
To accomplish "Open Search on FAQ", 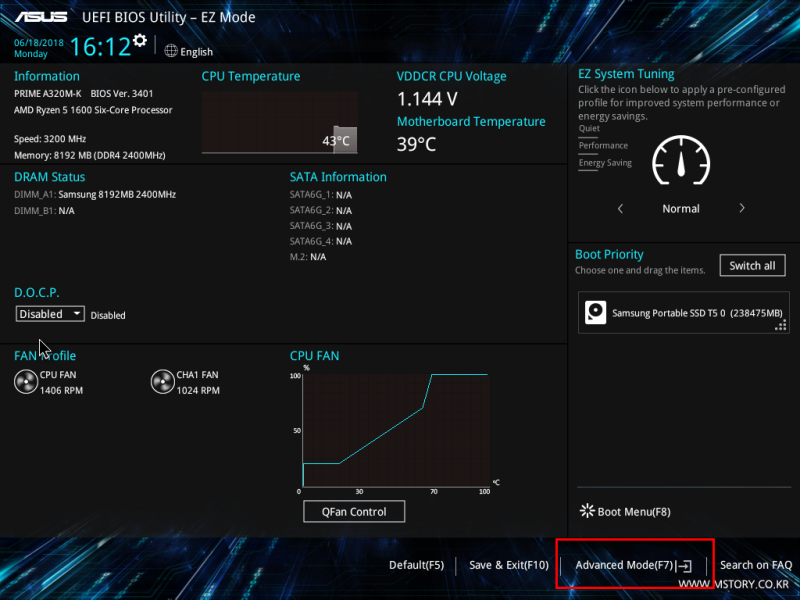I will pos(756,565).
